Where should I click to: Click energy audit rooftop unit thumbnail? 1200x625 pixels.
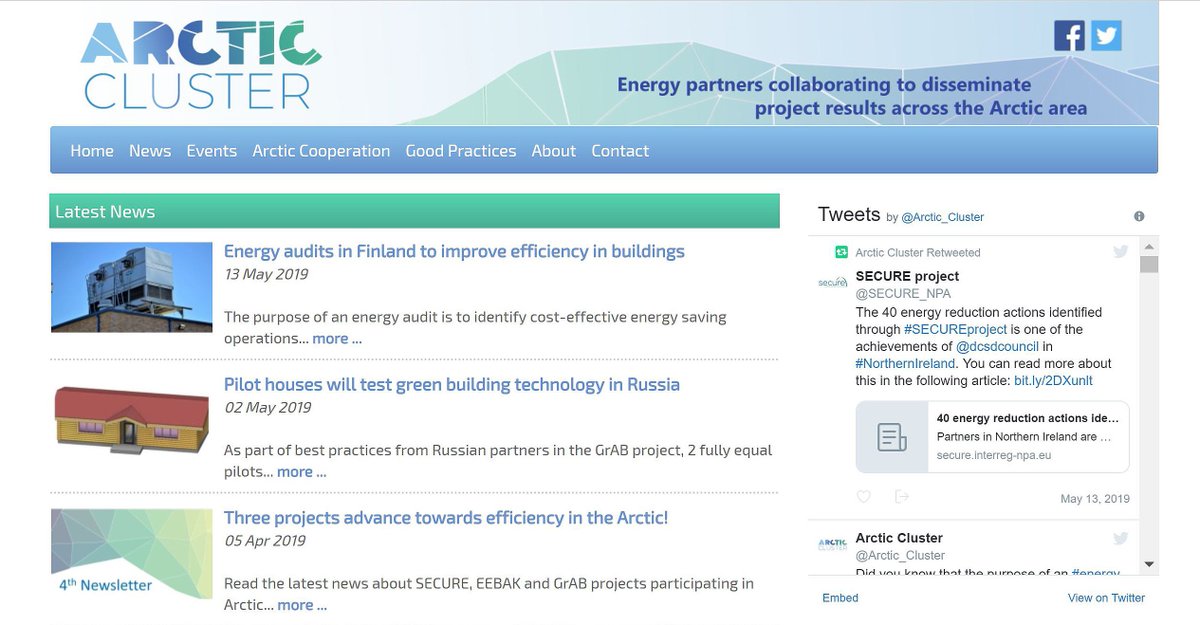point(132,287)
